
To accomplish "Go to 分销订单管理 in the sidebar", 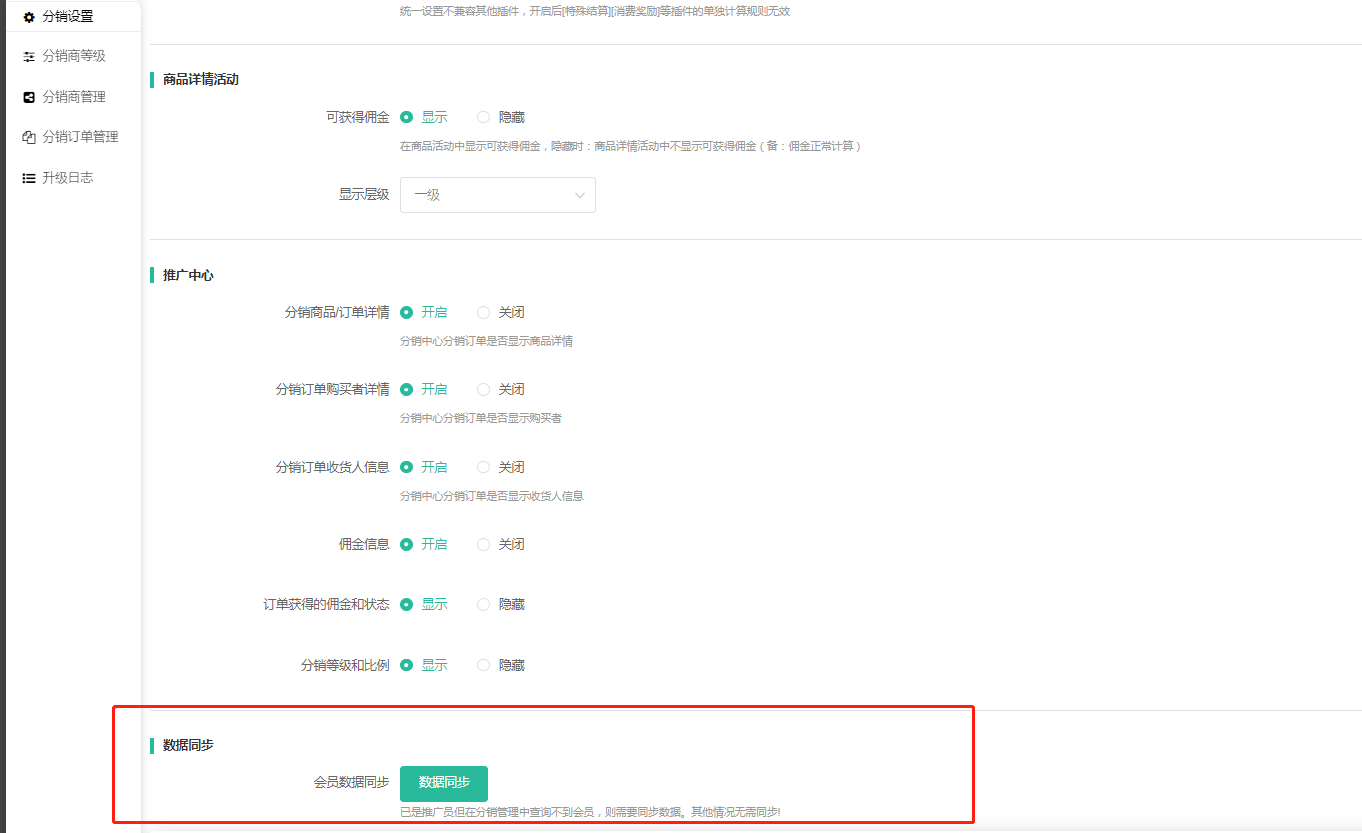I will tap(80, 137).
